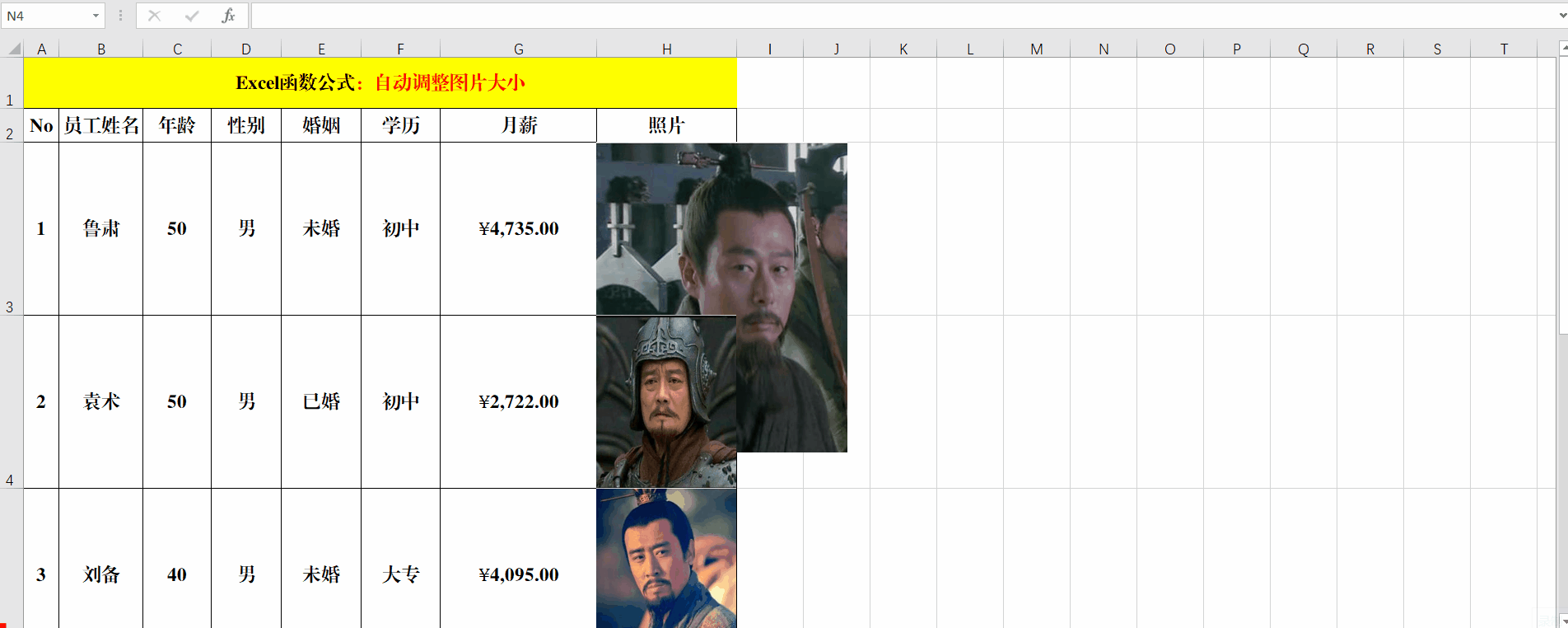Image resolution: width=1568 pixels, height=628 pixels.
Task: Select column T header
Action: (1504, 49)
